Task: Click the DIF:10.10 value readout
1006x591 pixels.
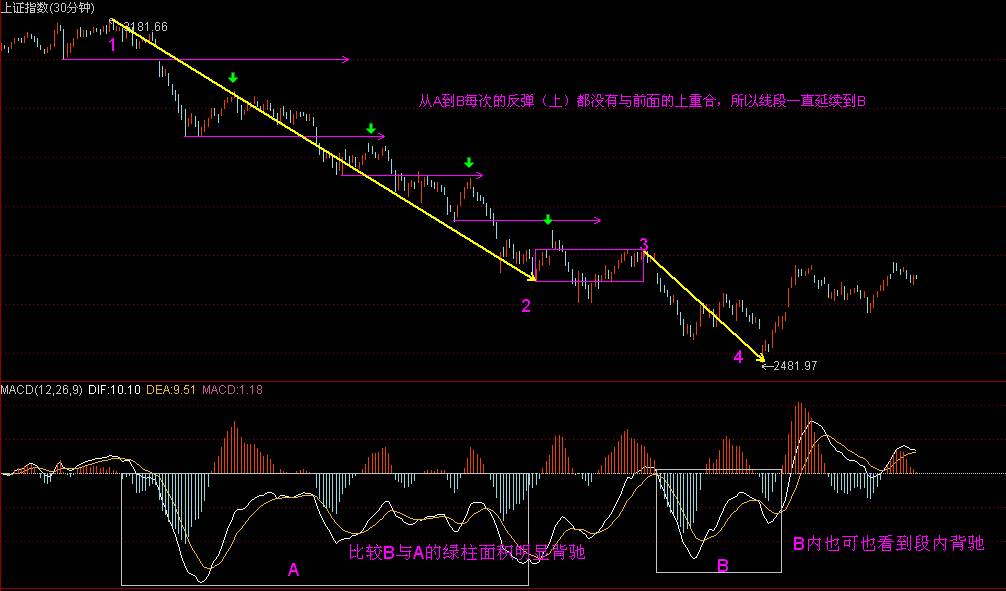Action: (114, 388)
